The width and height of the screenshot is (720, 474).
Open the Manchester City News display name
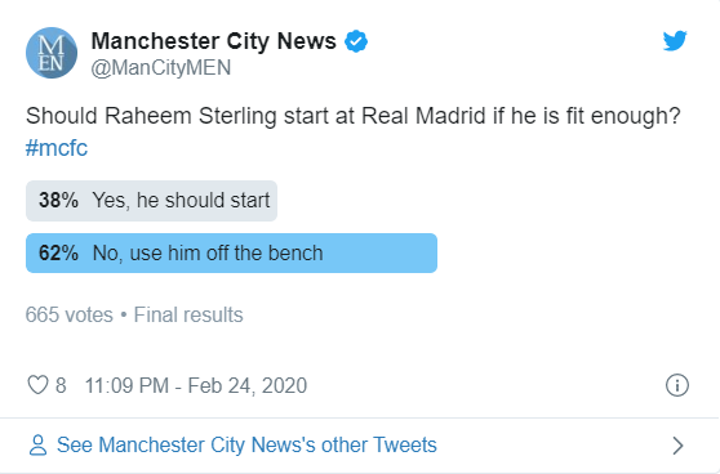pos(215,41)
